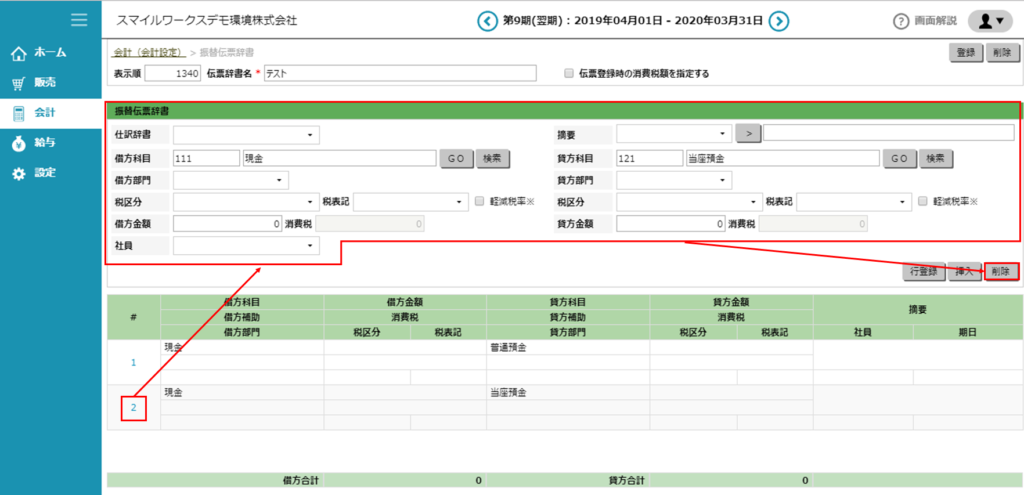Click the 貸方科目 name field 当座預金

tap(782, 158)
